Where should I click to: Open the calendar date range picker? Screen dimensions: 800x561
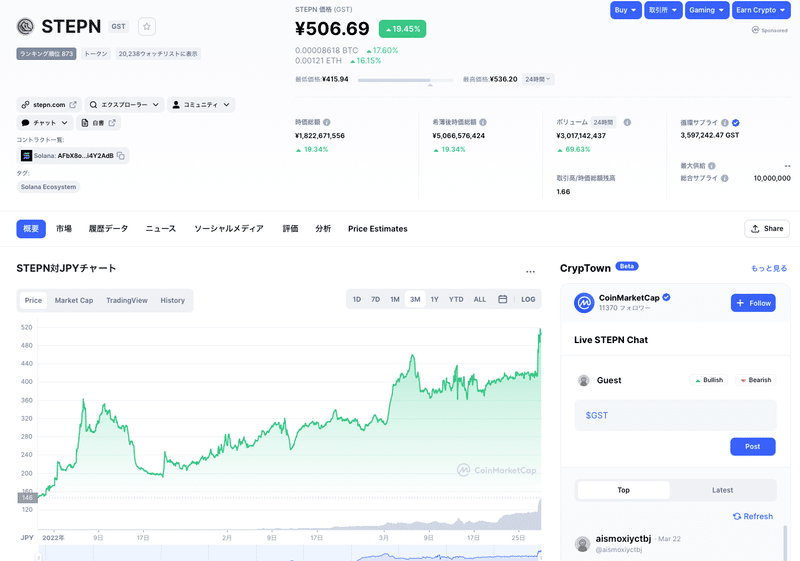(x=503, y=299)
